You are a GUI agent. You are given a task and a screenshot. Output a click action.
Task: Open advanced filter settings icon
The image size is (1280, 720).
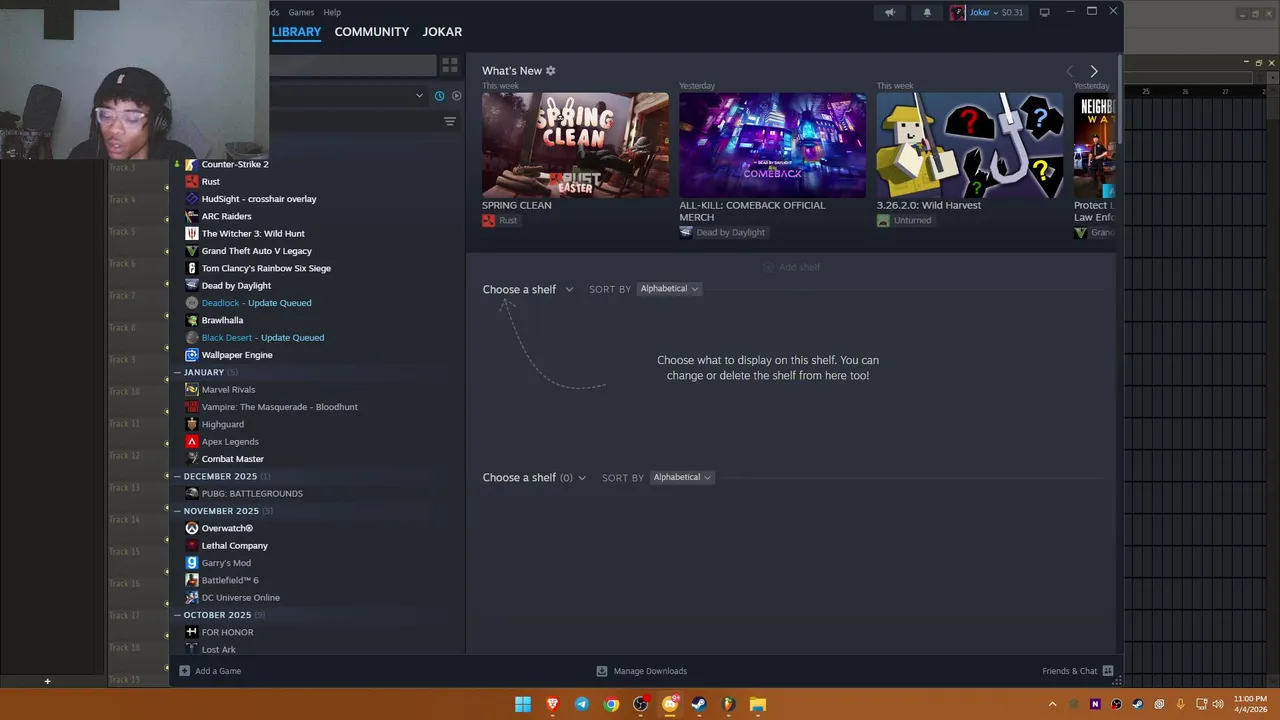(x=450, y=121)
